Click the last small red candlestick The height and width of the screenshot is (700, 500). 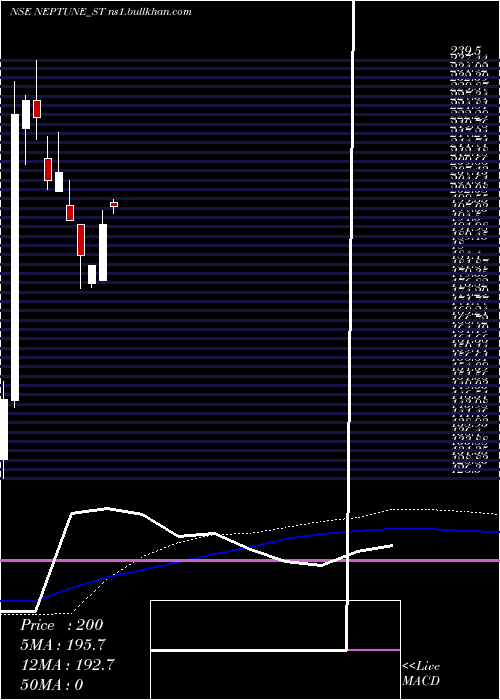click(x=114, y=204)
